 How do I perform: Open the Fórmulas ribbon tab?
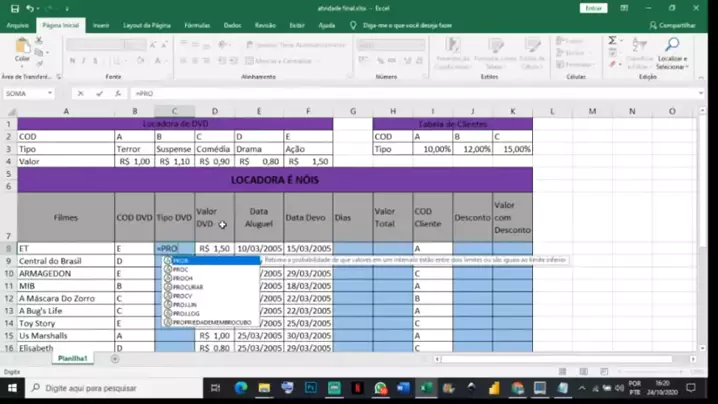point(197,24)
